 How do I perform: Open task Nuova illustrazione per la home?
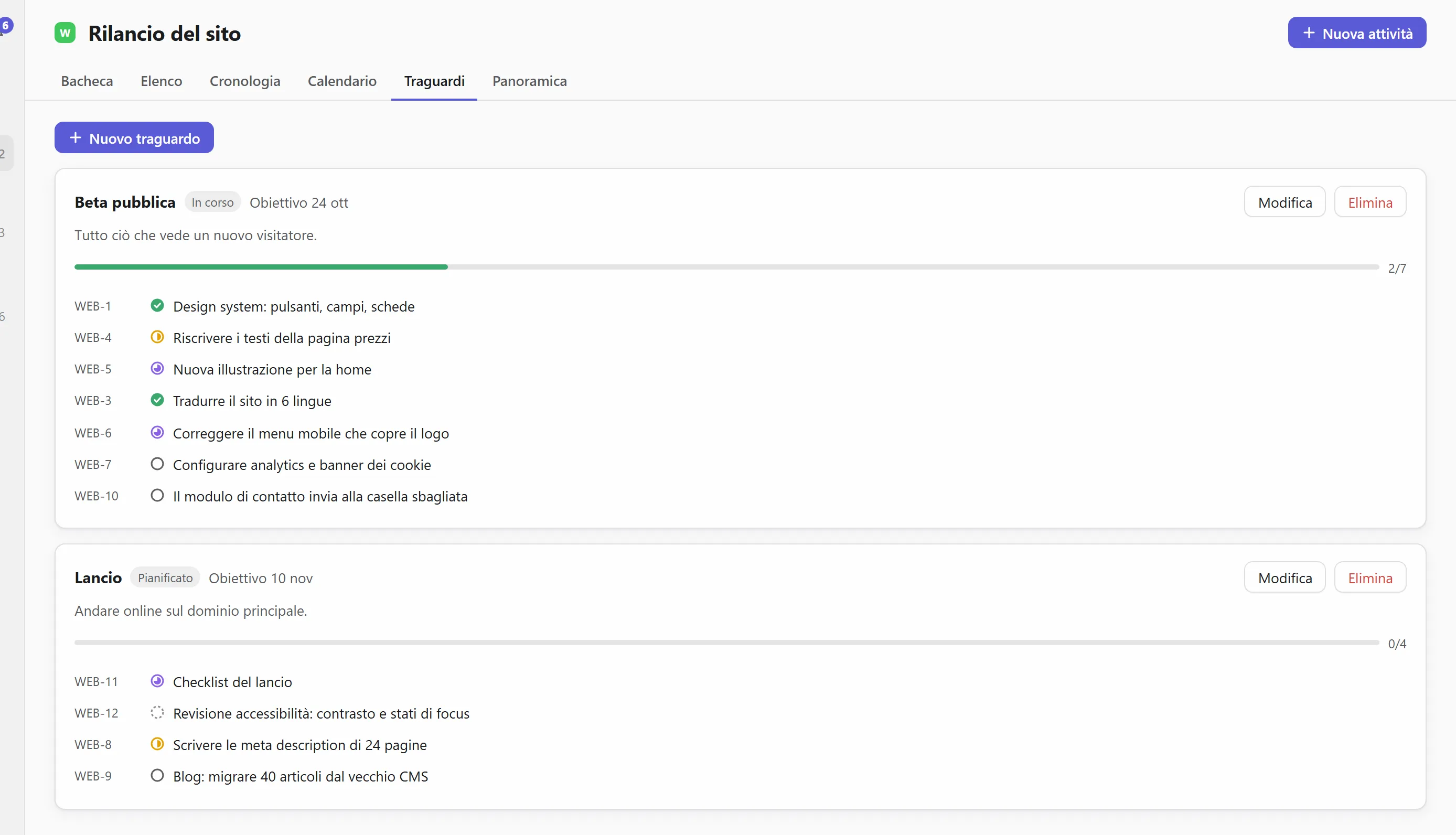pos(272,370)
